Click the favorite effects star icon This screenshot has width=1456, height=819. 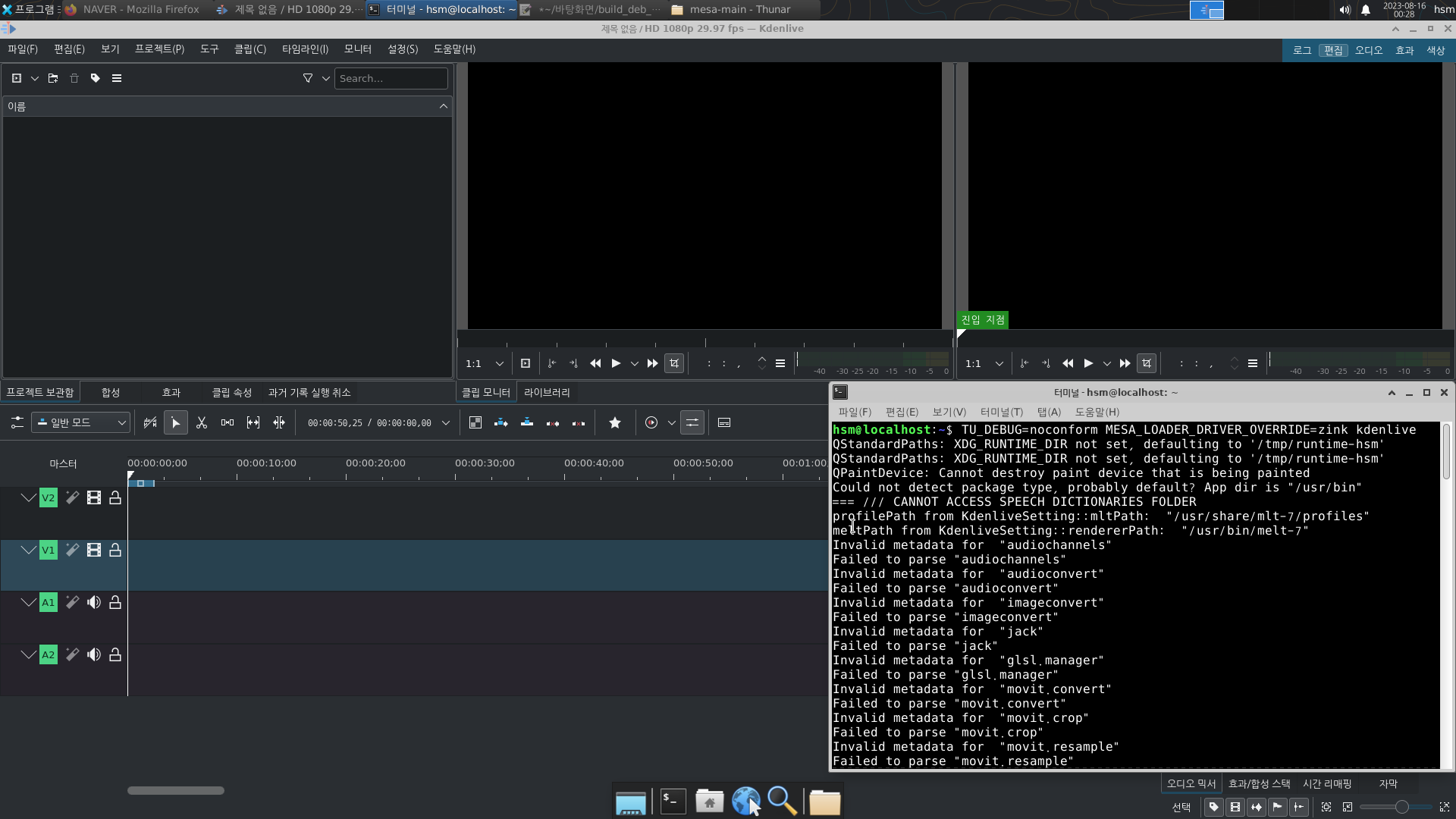(x=614, y=422)
